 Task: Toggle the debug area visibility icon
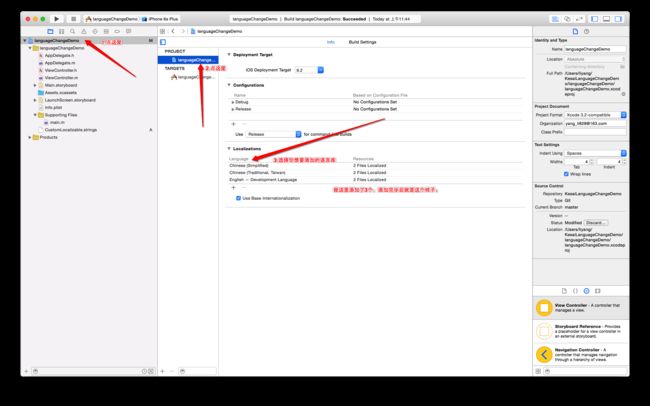(606, 19)
